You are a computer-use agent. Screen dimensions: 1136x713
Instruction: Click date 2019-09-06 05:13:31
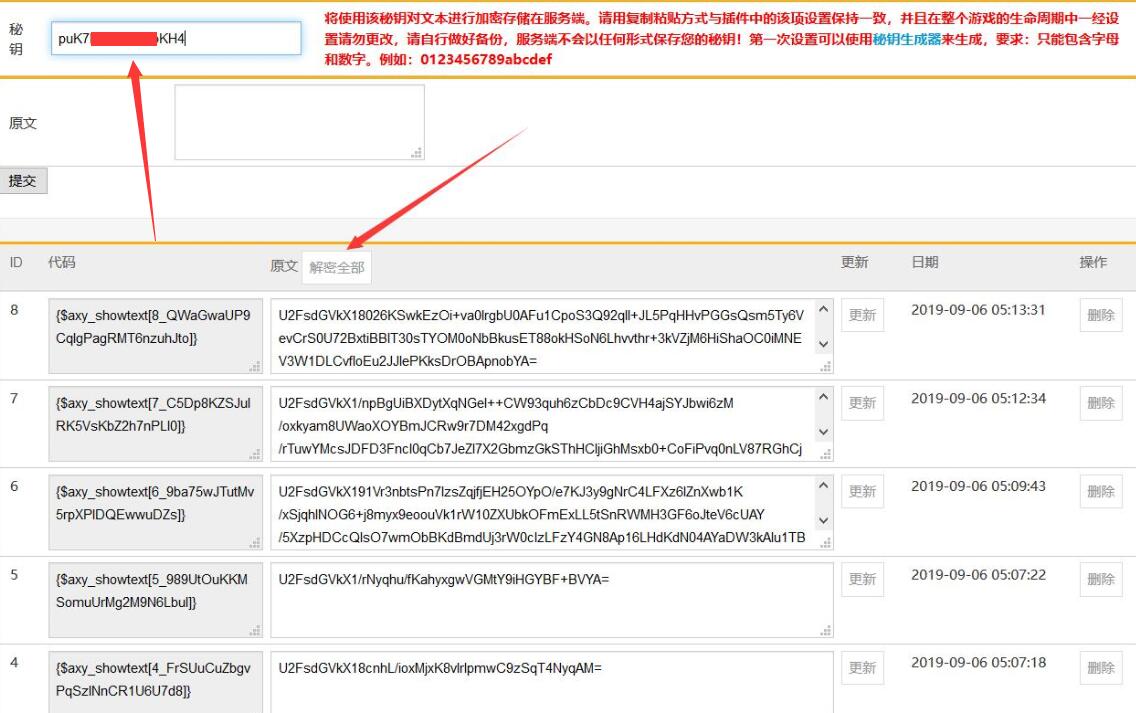pos(978,310)
